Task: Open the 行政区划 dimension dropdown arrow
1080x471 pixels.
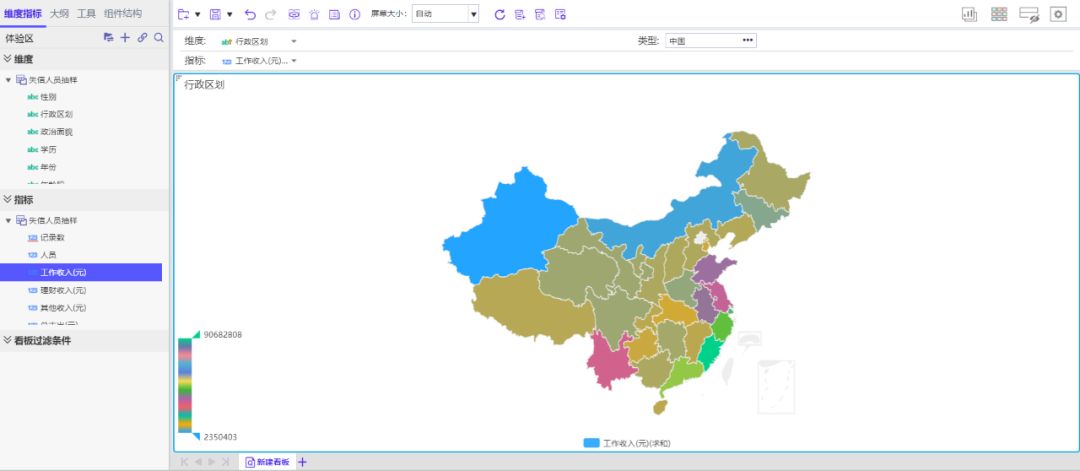Action: pos(294,41)
